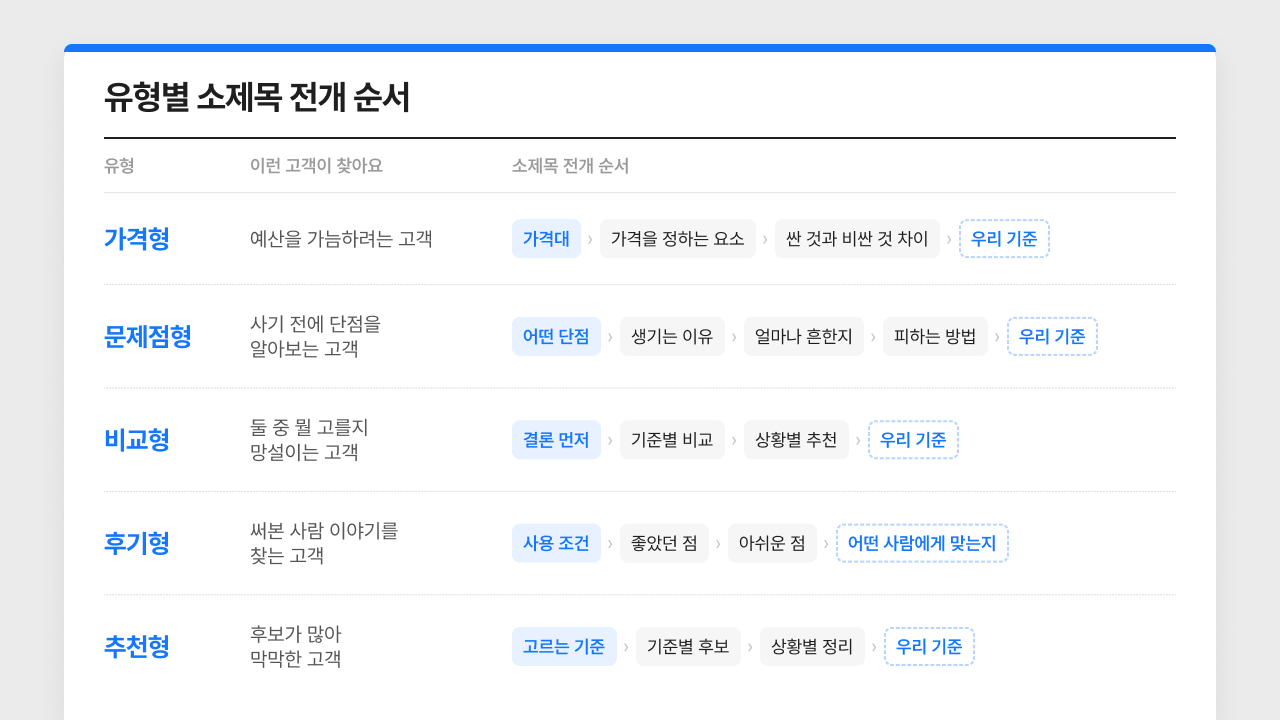Click 우리 기준 in the 문제점형 row

[x=1052, y=337]
